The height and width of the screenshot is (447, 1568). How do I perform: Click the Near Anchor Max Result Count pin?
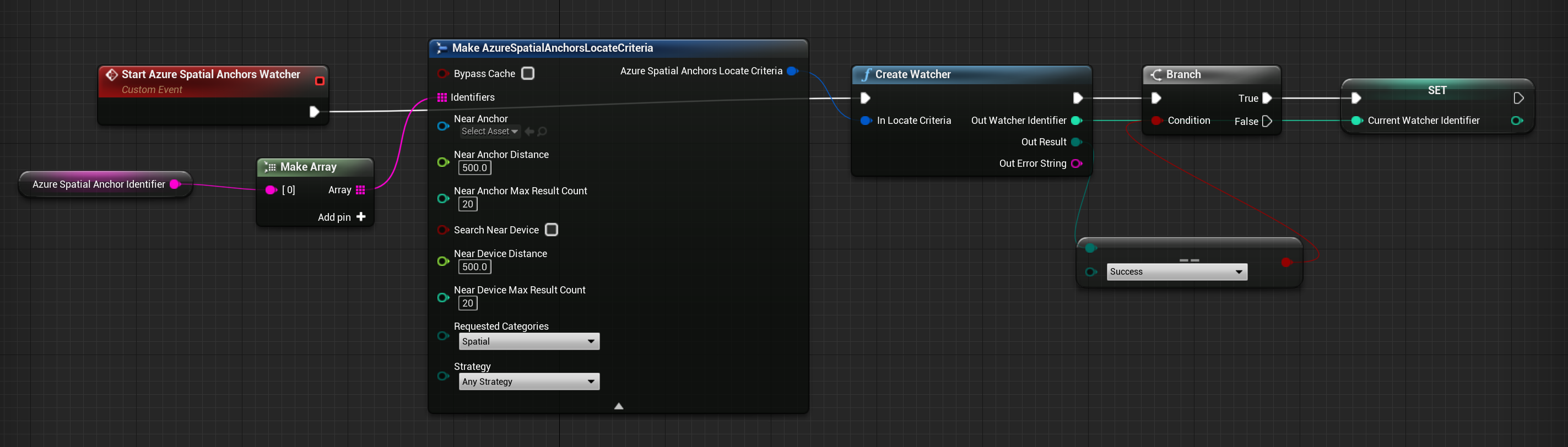443,199
